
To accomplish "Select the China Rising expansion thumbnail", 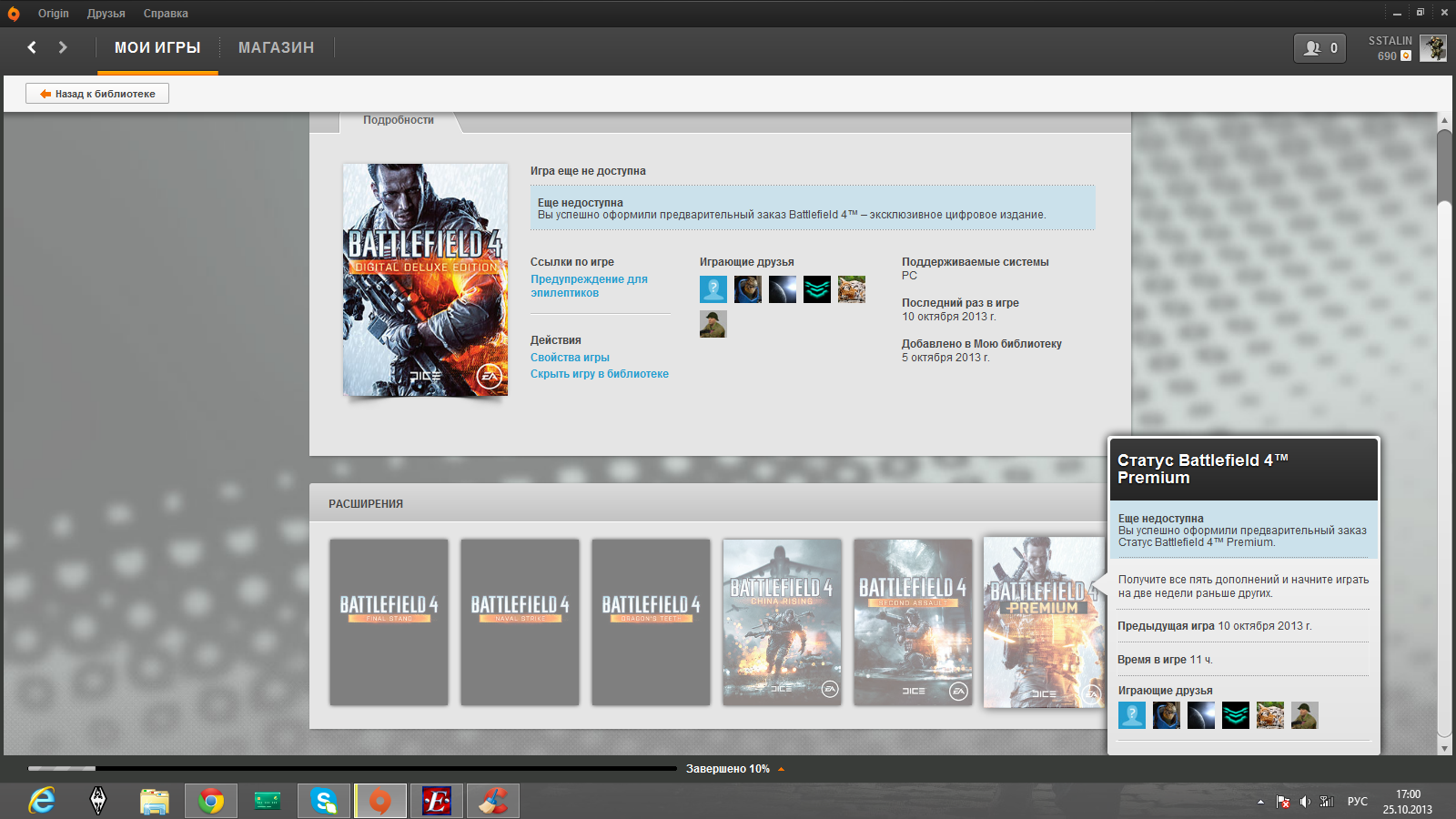I will pyautogui.click(x=782, y=622).
